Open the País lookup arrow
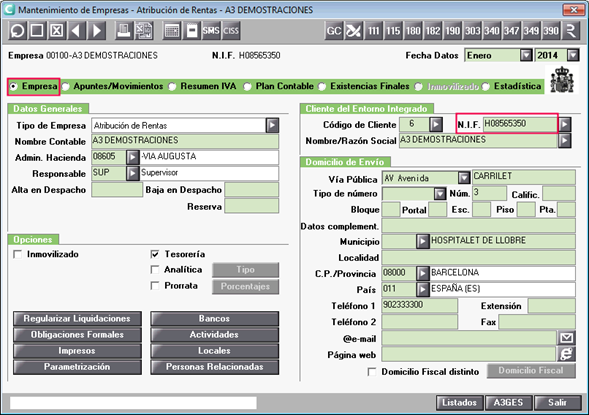Image resolution: width=589 pixels, height=415 pixels. click(423, 289)
